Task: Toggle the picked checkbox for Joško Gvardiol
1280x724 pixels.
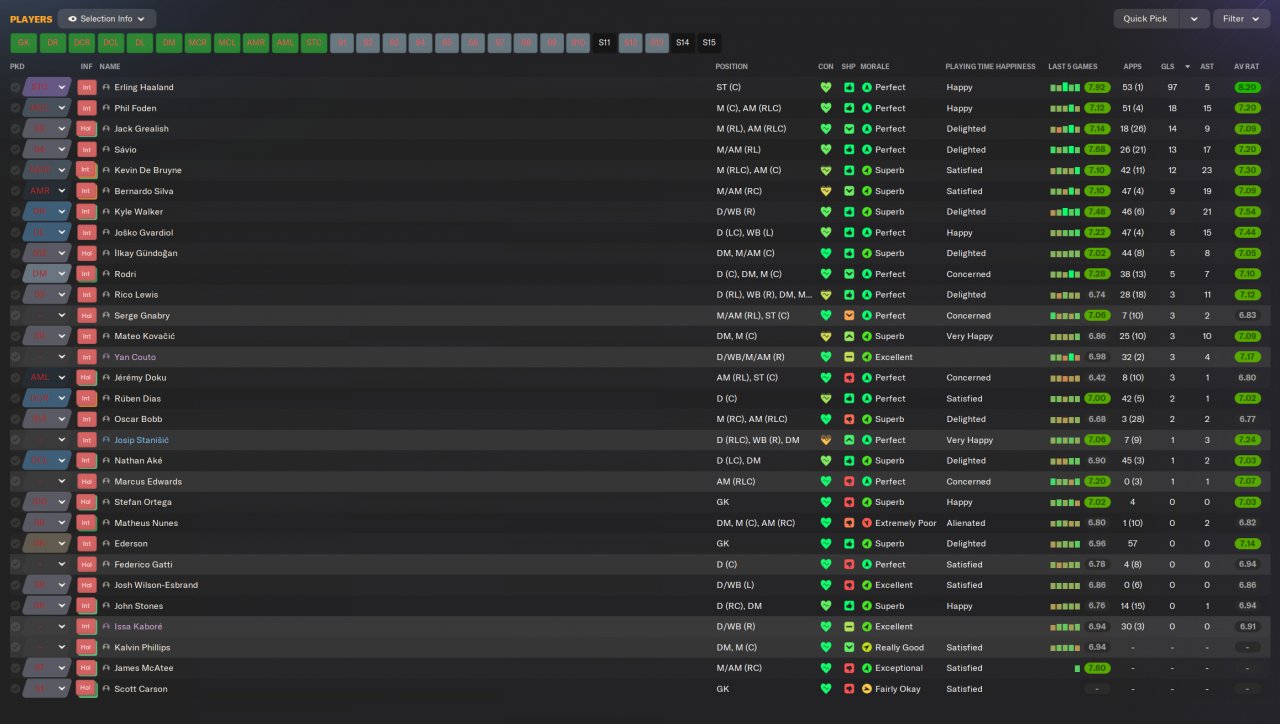Action: coord(15,233)
